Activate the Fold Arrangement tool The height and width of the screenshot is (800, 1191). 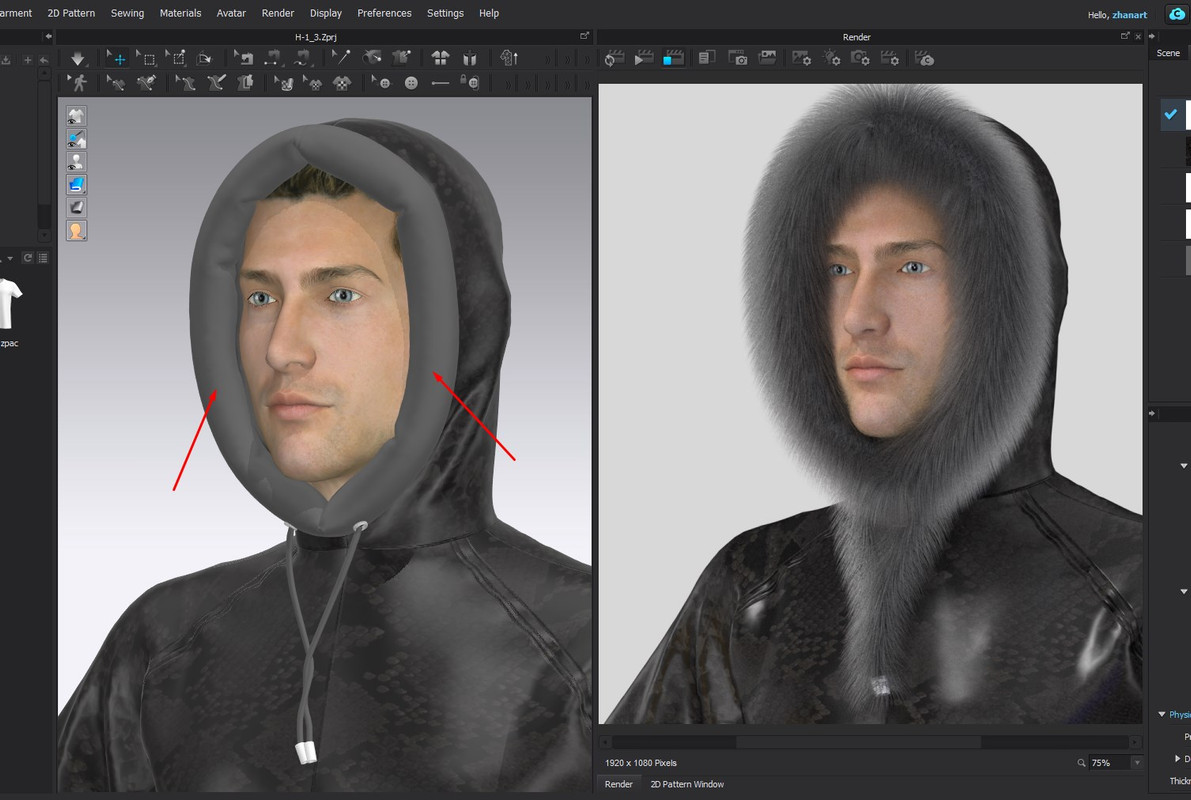pyautogui.click(x=204, y=58)
